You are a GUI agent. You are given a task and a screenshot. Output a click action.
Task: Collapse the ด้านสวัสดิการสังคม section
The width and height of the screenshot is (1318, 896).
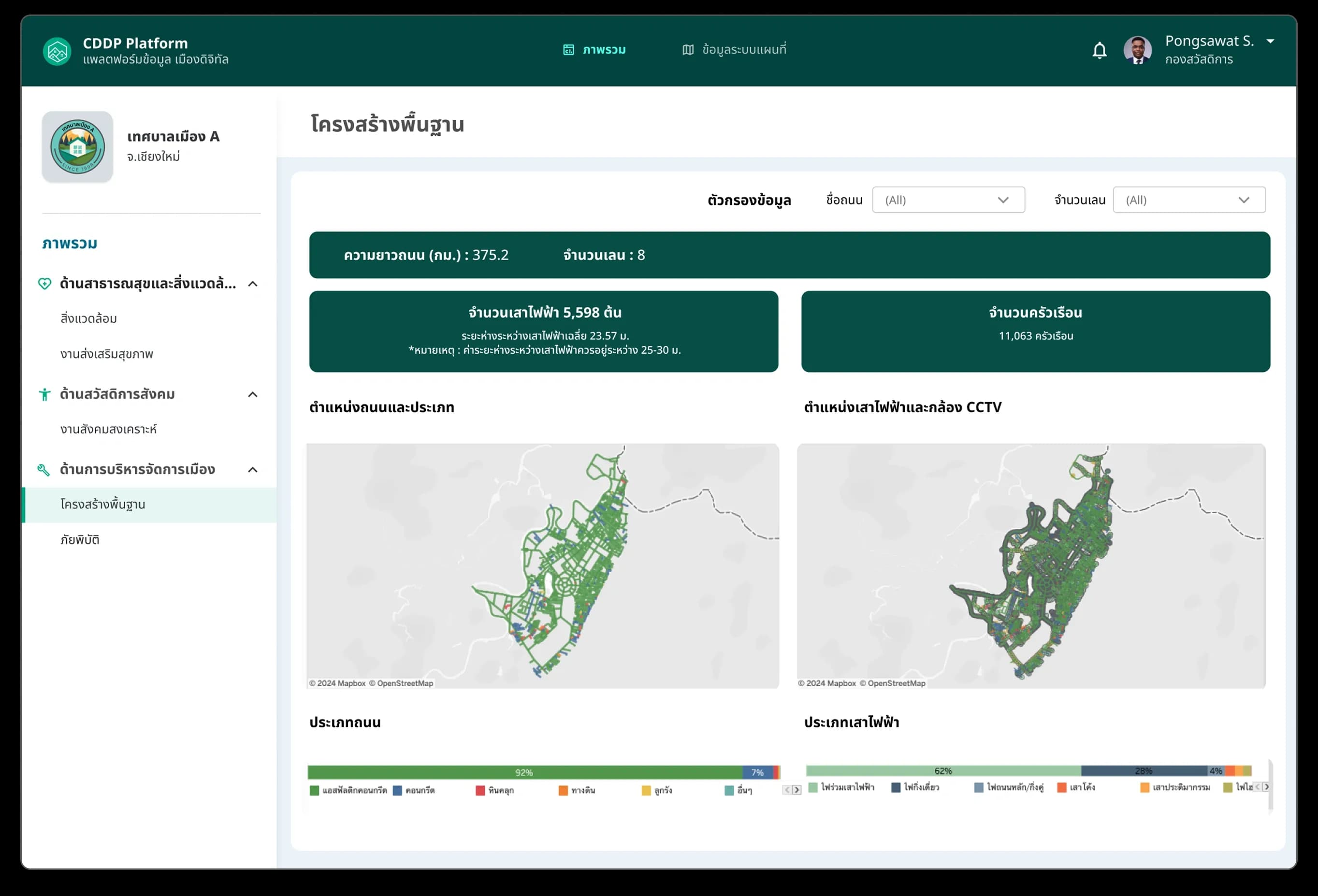(x=253, y=395)
